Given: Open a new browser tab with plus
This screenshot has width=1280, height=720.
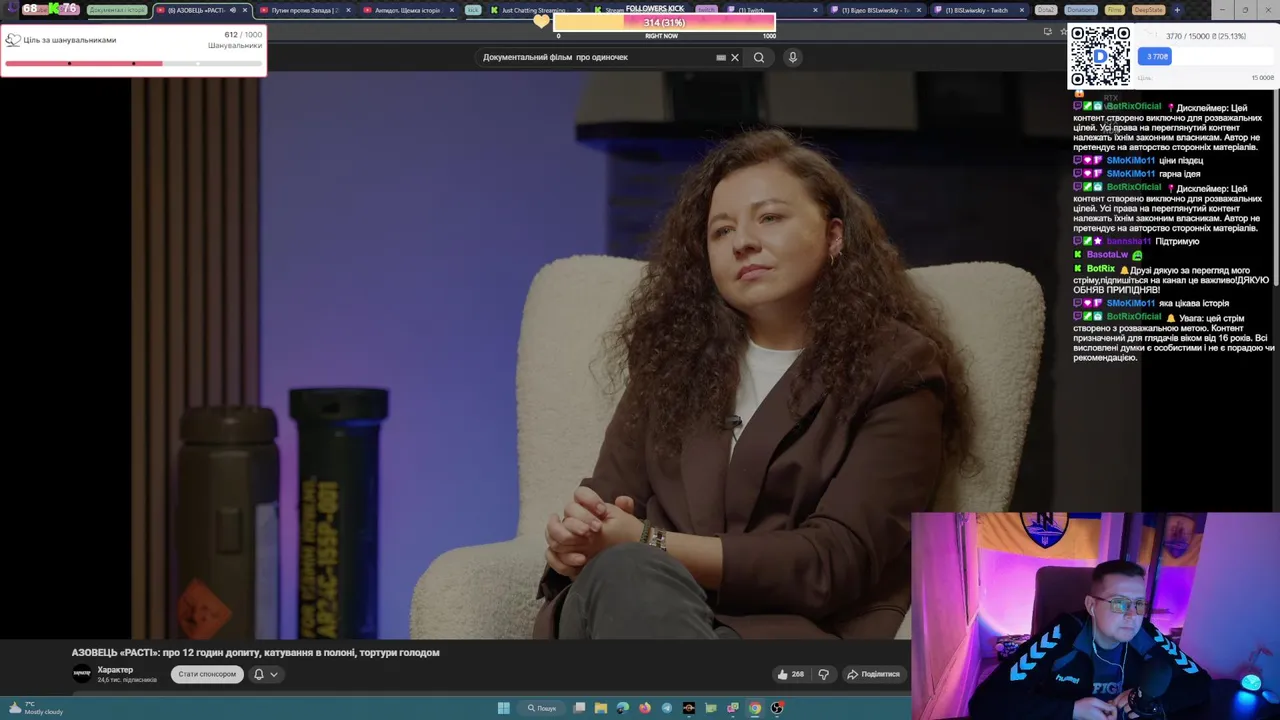Looking at the screenshot, I should [1176, 10].
